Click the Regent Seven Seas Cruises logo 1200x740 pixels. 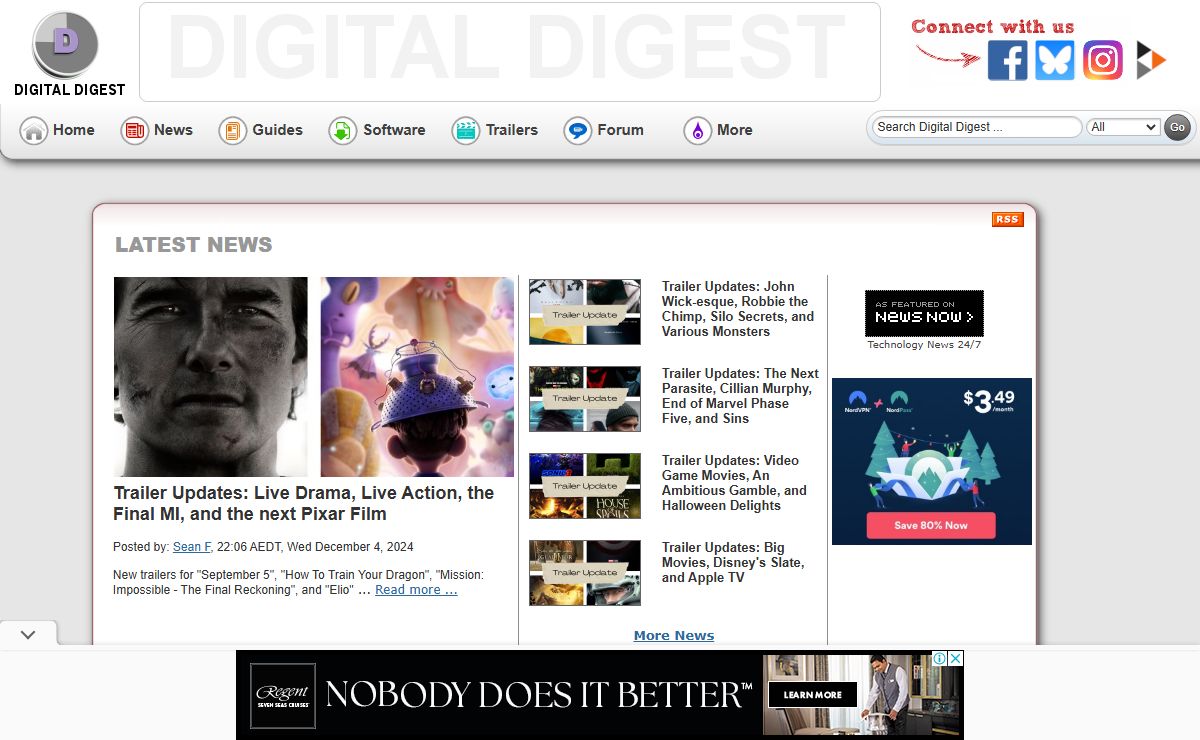(x=282, y=695)
